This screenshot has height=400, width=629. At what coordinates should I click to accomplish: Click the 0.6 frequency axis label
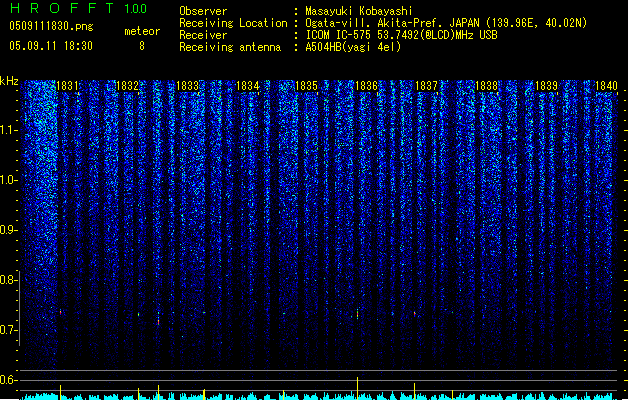coord(9,380)
